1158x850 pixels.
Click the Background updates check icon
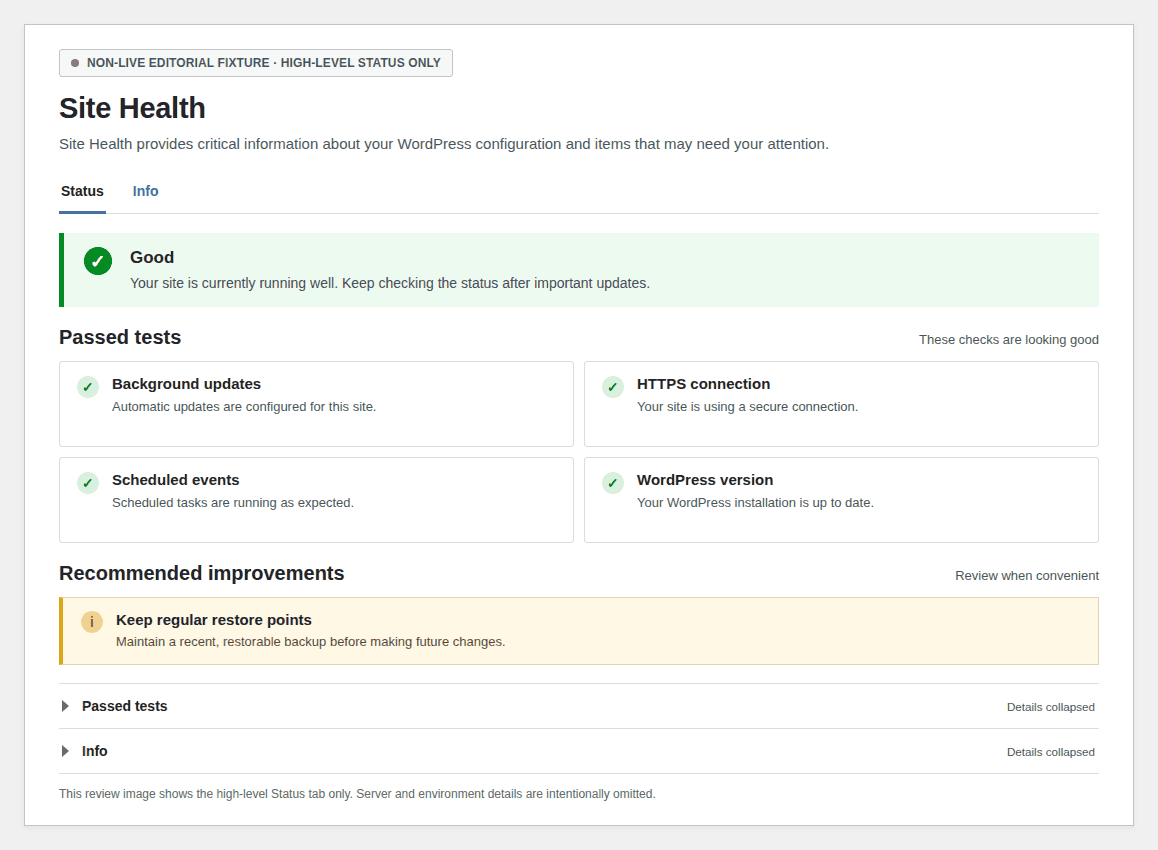click(88, 387)
